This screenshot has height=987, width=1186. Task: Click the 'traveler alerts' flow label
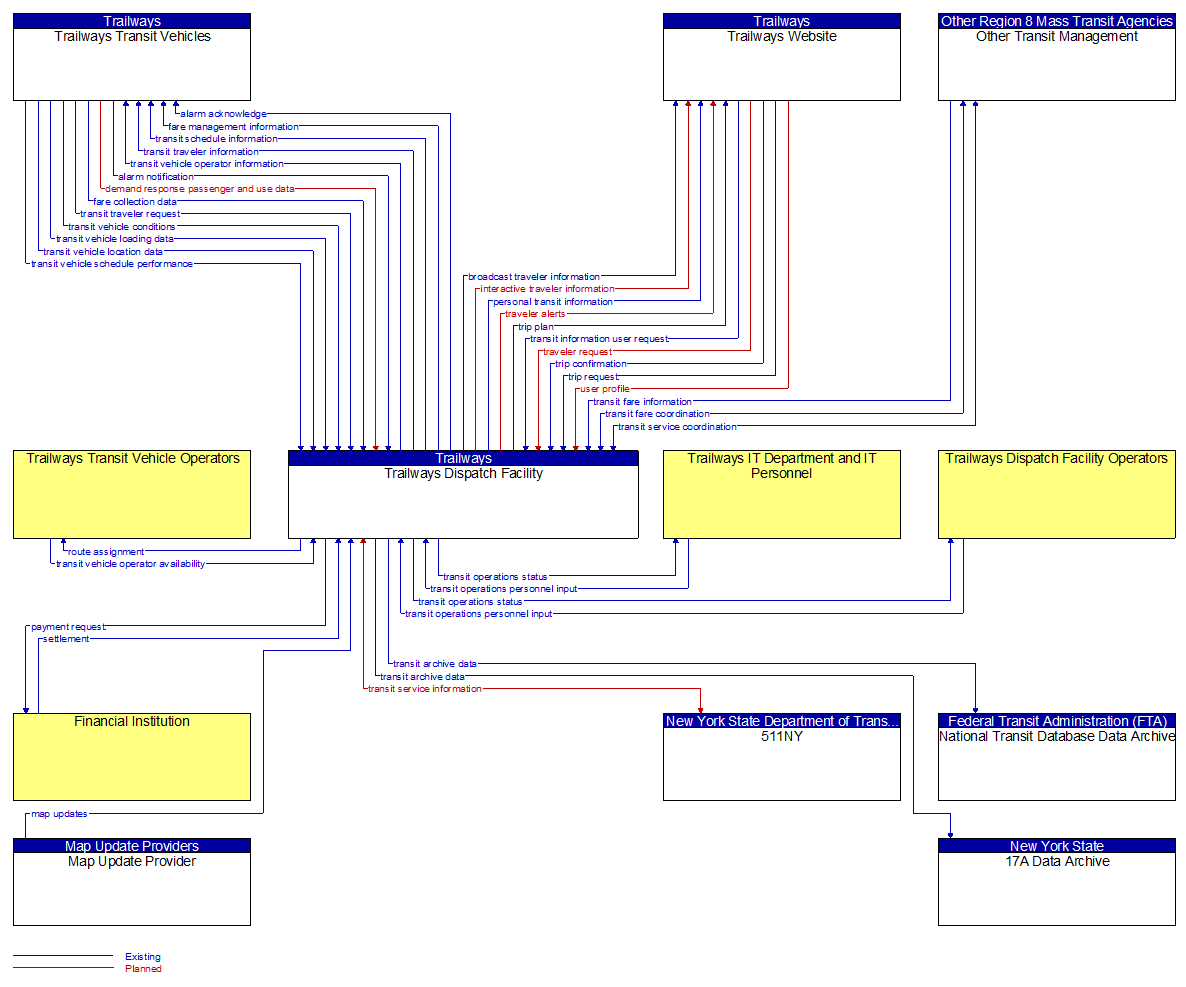pos(535,314)
